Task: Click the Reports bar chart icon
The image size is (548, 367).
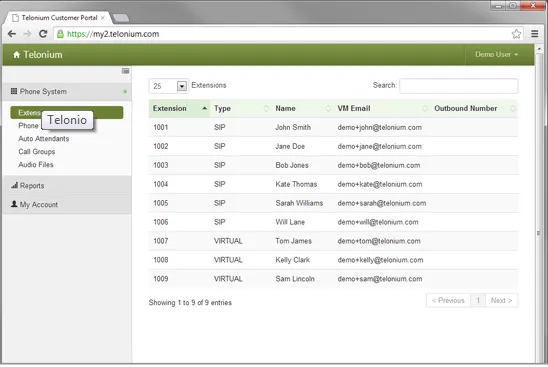Action: coord(14,185)
